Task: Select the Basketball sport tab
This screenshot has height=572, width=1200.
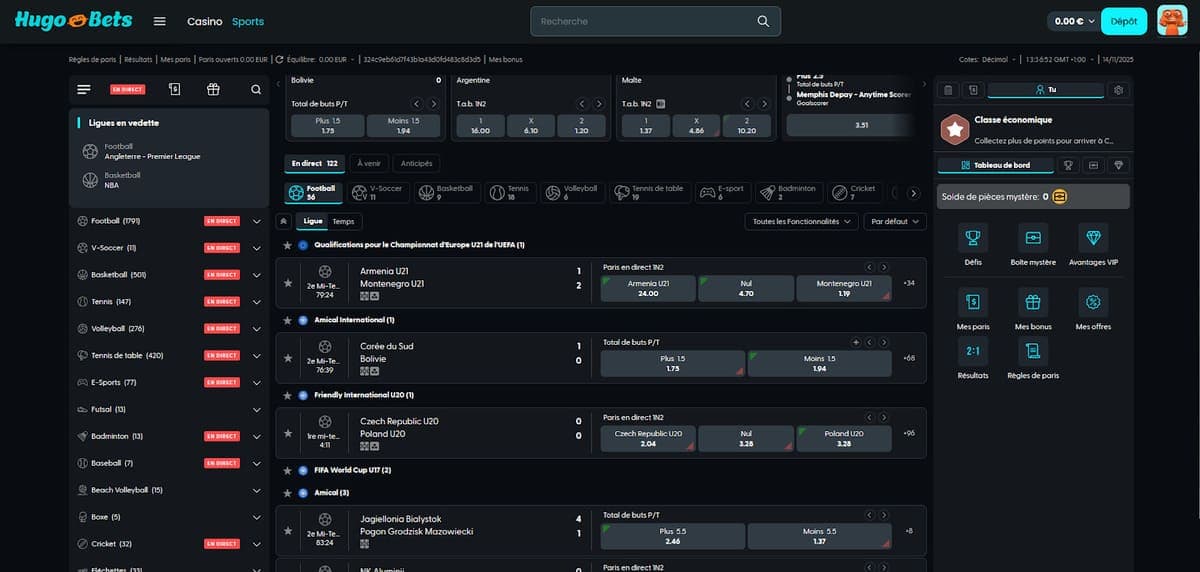Action: [x=445, y=192]
